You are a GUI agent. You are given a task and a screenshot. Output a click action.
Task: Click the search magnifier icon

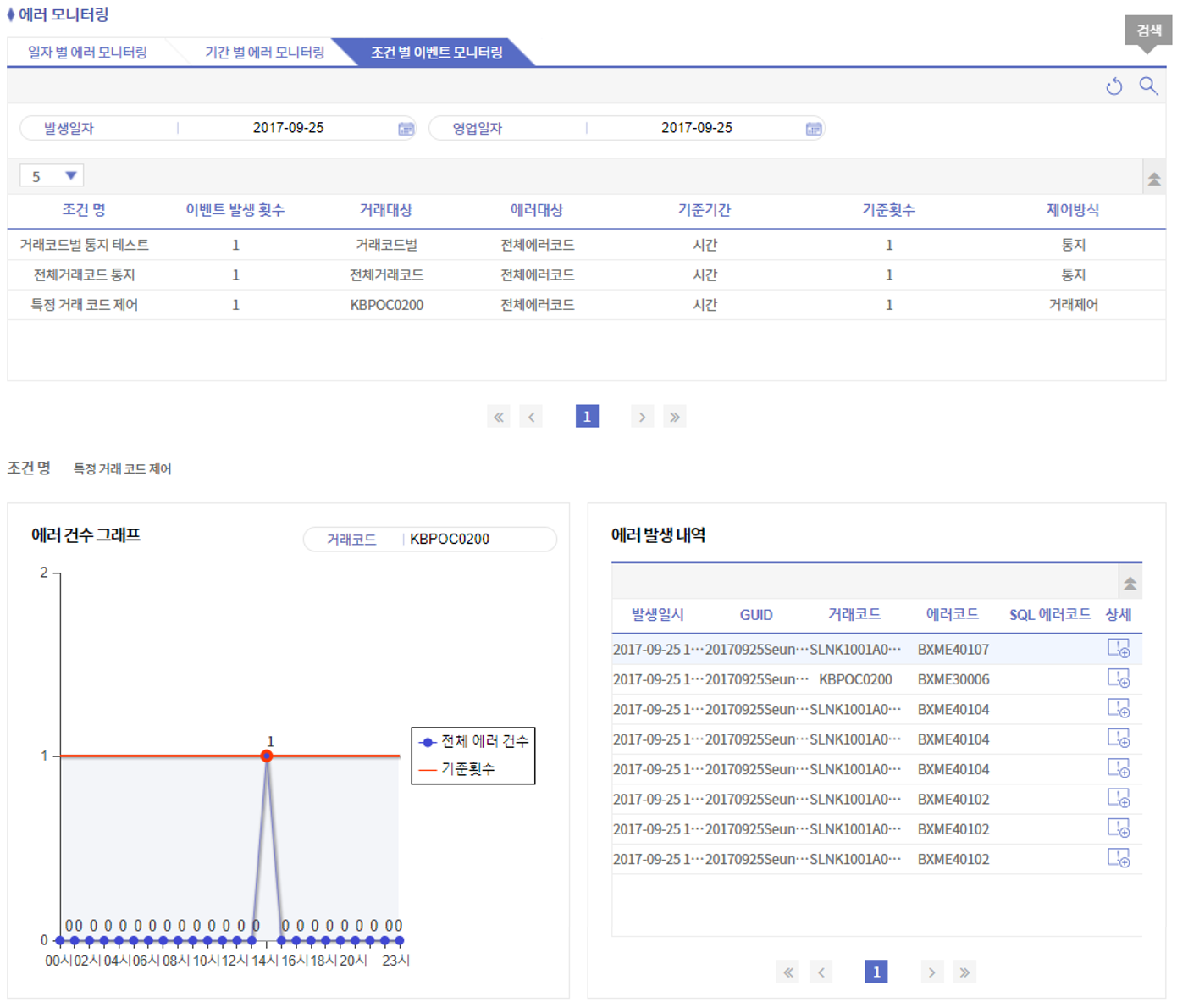tap(1148, 86)
